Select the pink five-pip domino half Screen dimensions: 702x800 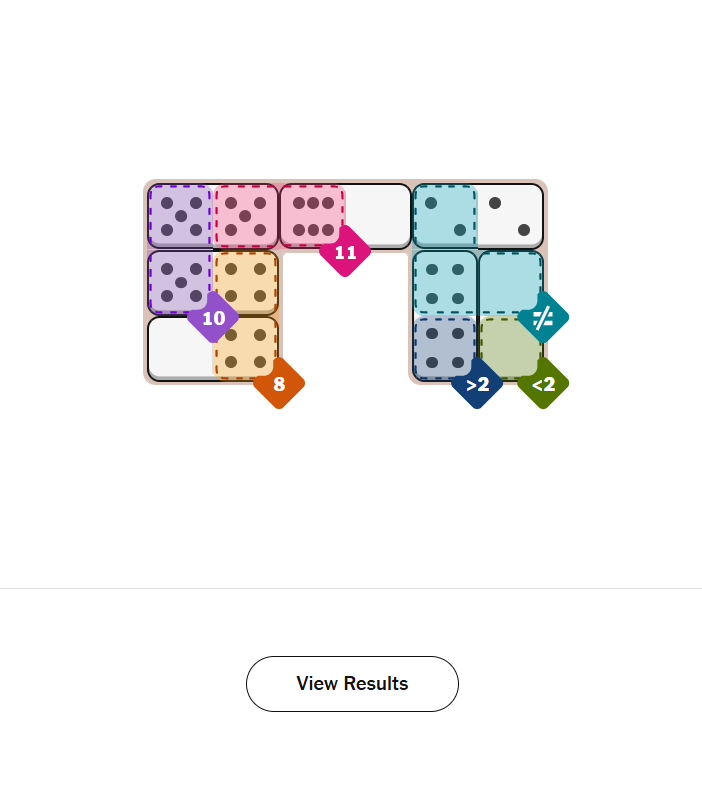(x=245, y=216)
